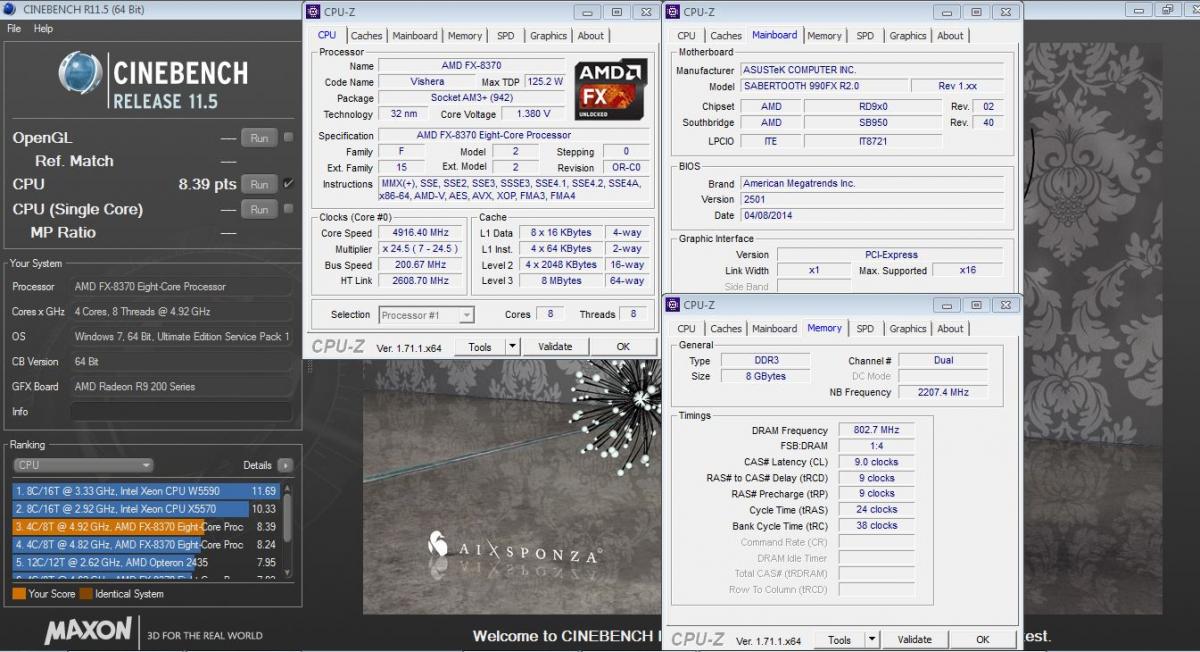
Task: Select SPD tab in Mainboard window
Action: [865, 35]
